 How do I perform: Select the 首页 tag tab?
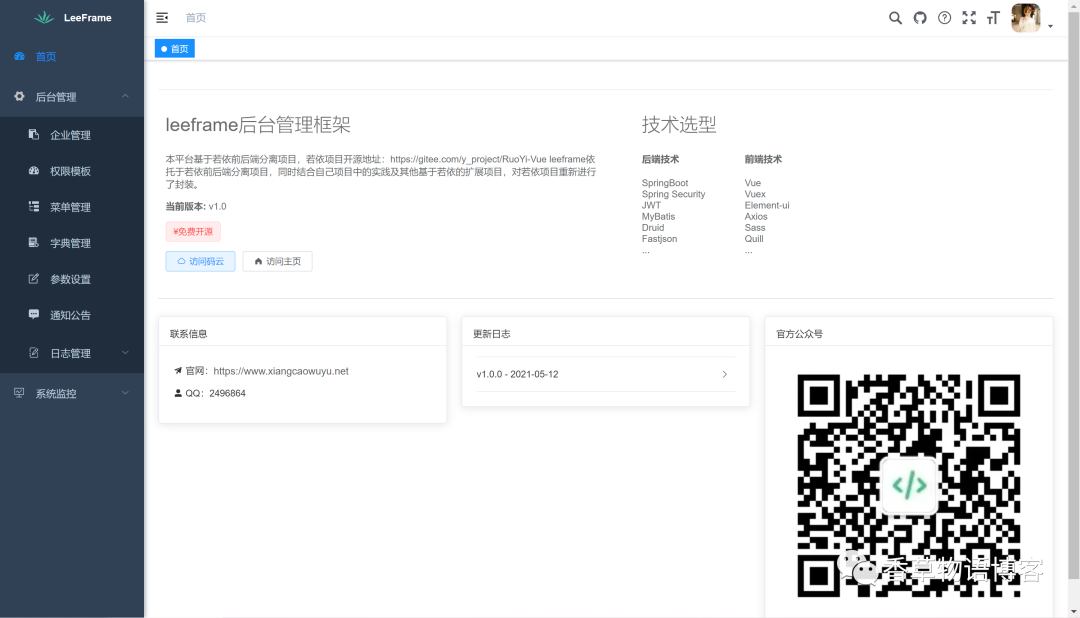point(175,49)
